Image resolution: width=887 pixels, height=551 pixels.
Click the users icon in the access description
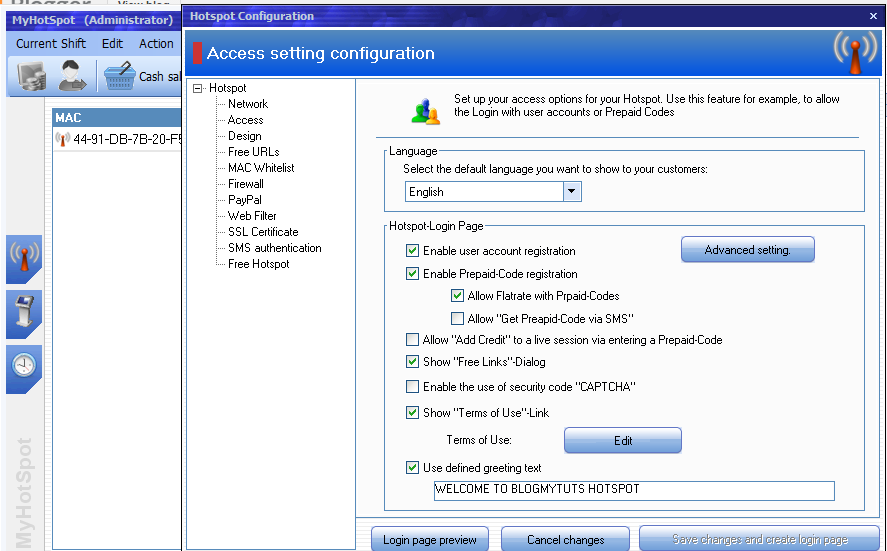(x=425, y=111)
